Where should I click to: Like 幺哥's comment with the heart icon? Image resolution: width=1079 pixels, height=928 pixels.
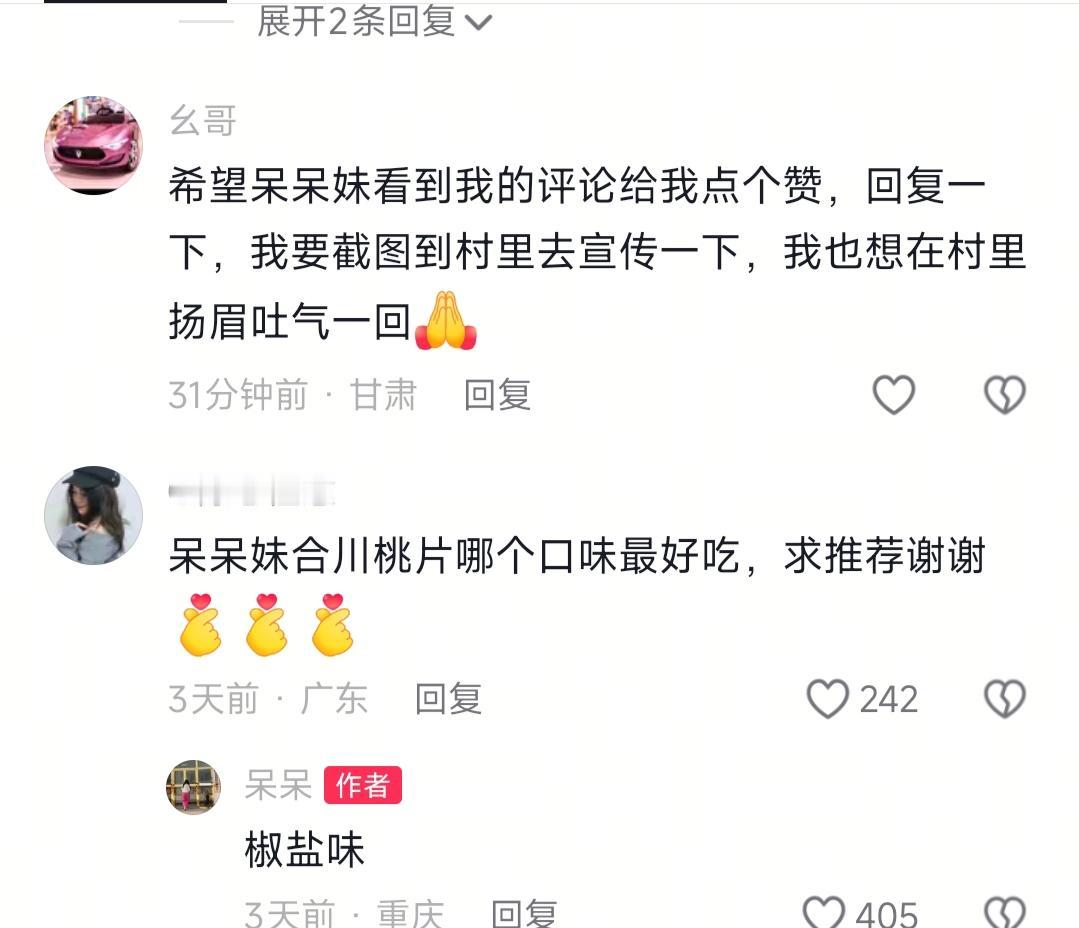pos(893,395)
